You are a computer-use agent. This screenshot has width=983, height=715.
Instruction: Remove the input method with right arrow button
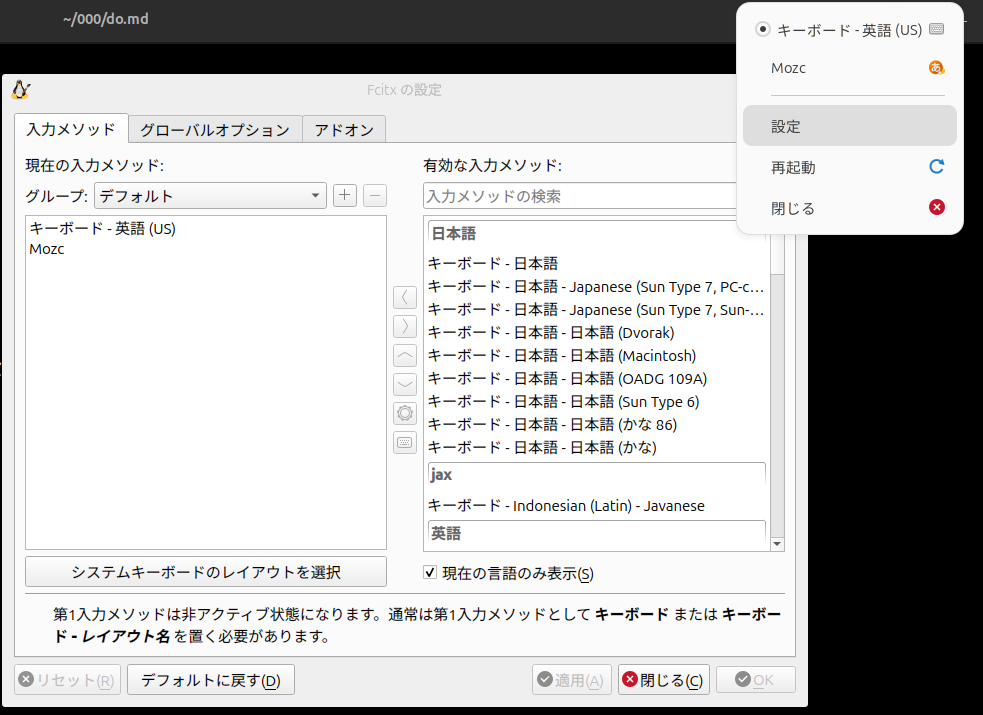point(405,326)
